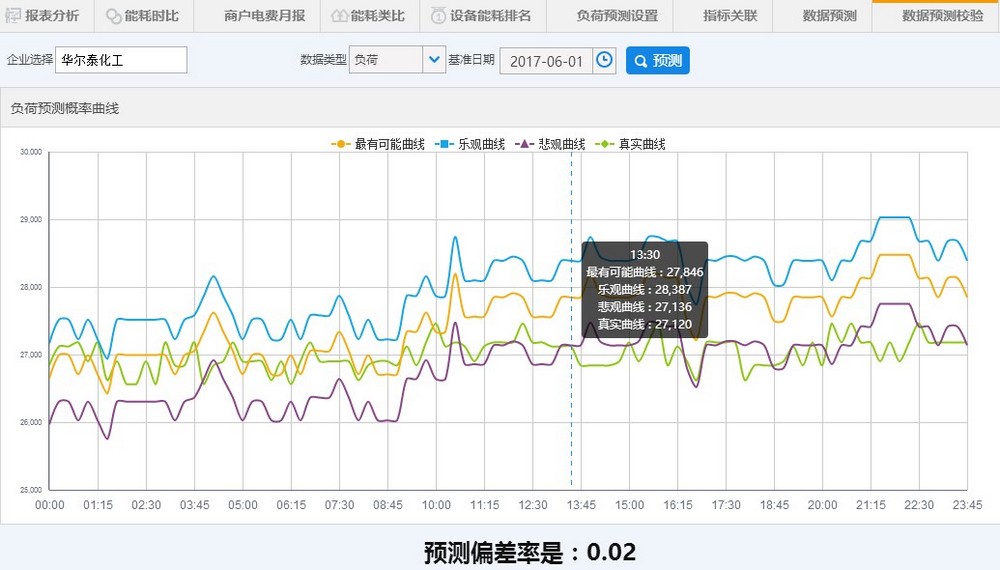Image resolution: width=1000 pixels, height=570 pixels.
Task: Click the blue 预测 search button
Action: coord(657,61)
